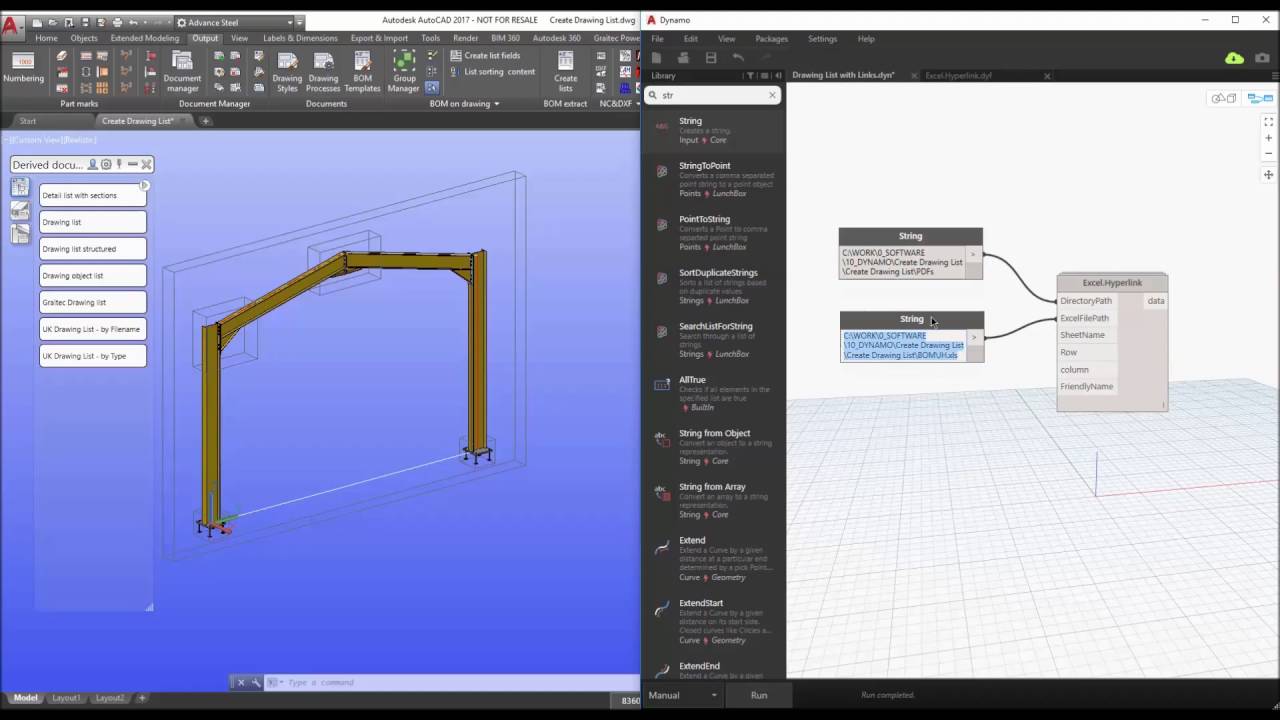The image size is (1280, 720).
Task: Open the Dynamo Settings menu
Action: pyautogui.click(x=822, y=39)
